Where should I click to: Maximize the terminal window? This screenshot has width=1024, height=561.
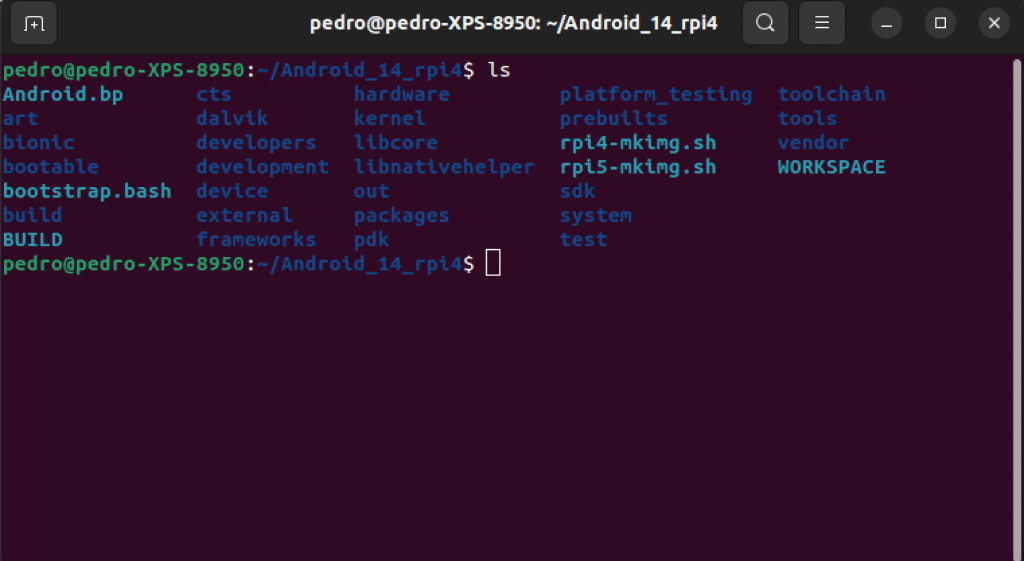pyautogui.click(x=940, y=24)
